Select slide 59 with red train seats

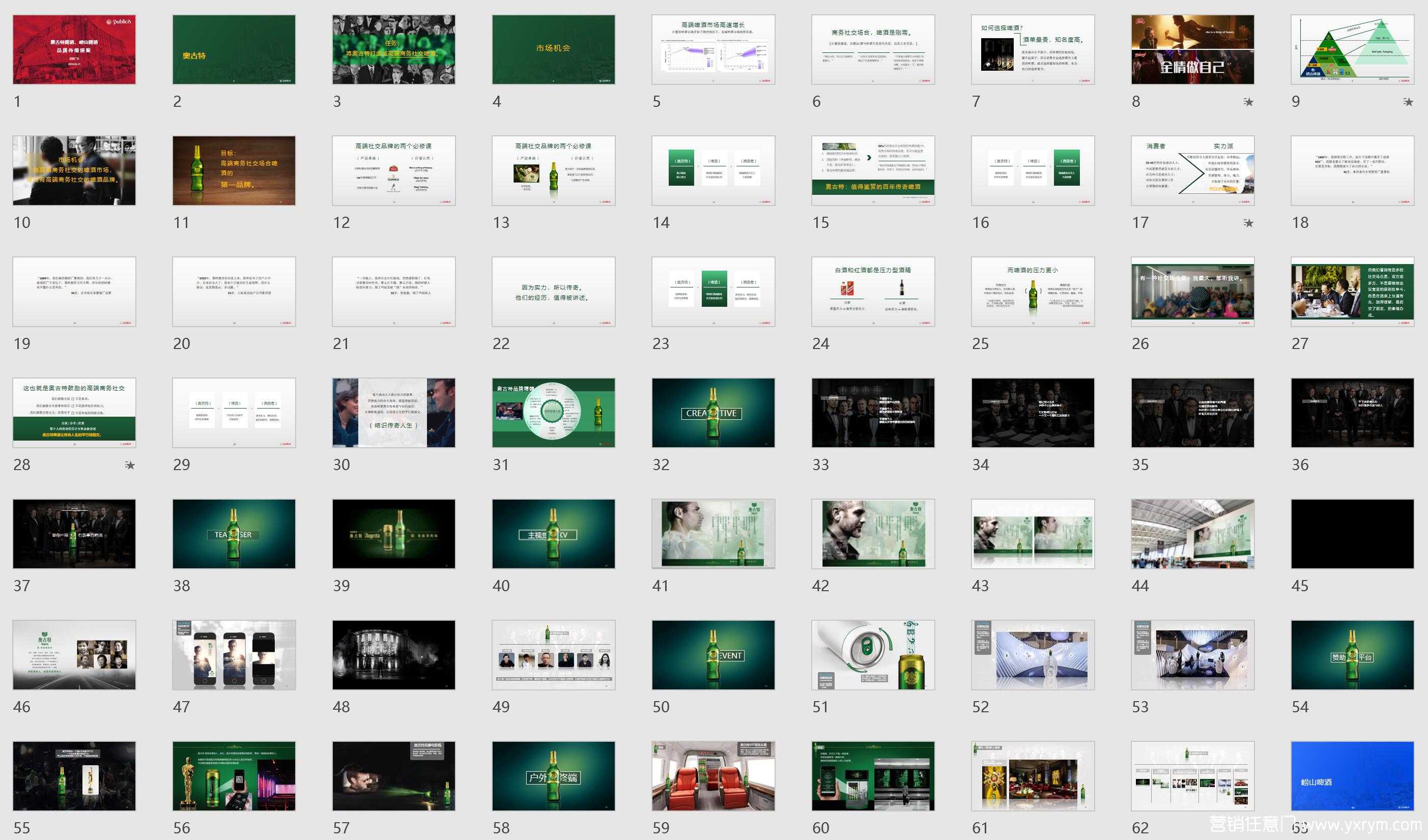coord(713,776)
